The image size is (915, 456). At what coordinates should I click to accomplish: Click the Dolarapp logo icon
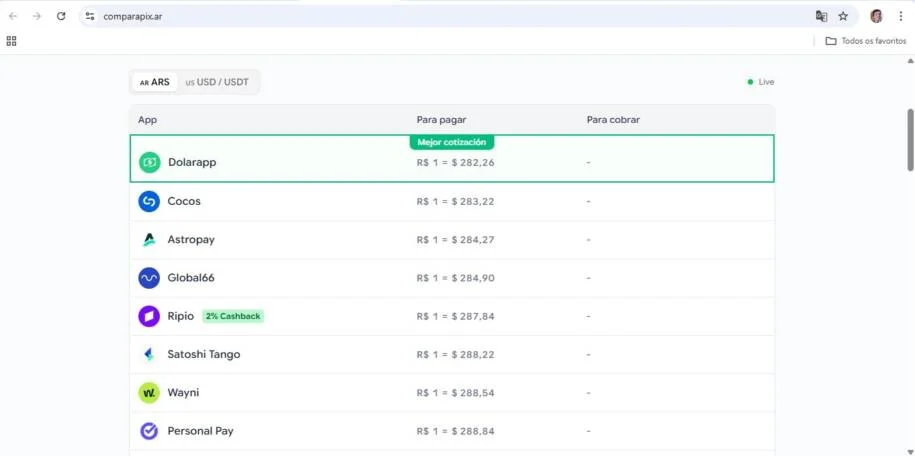point(150,162)
